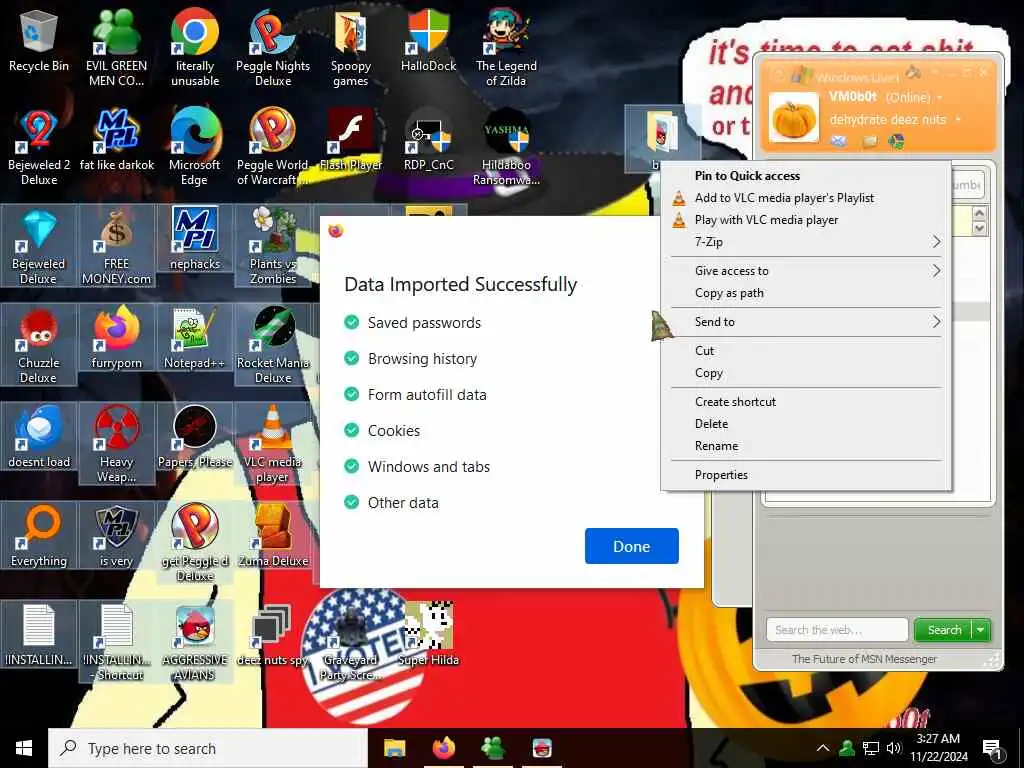The width and height of the screenshot is (1024, 768).
Task: Open the Search button dropdown arrow
Action: pyautogui.click(x=981, y=630)
